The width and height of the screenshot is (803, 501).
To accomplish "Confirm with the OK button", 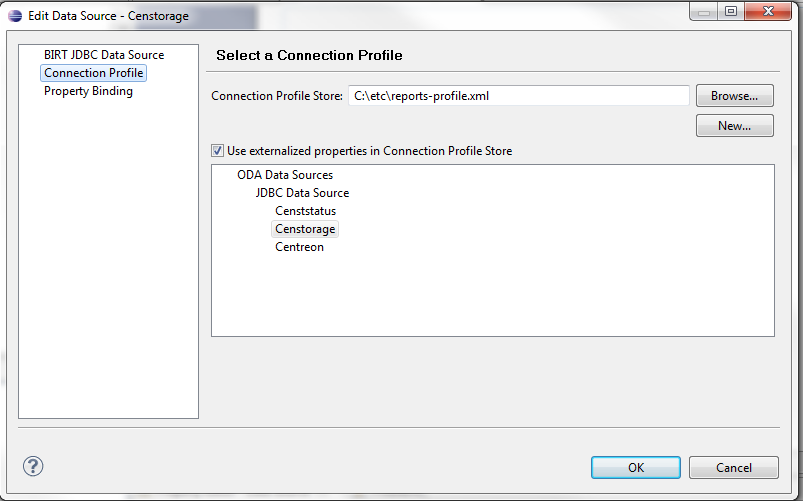I will click(x=636, y=467).
